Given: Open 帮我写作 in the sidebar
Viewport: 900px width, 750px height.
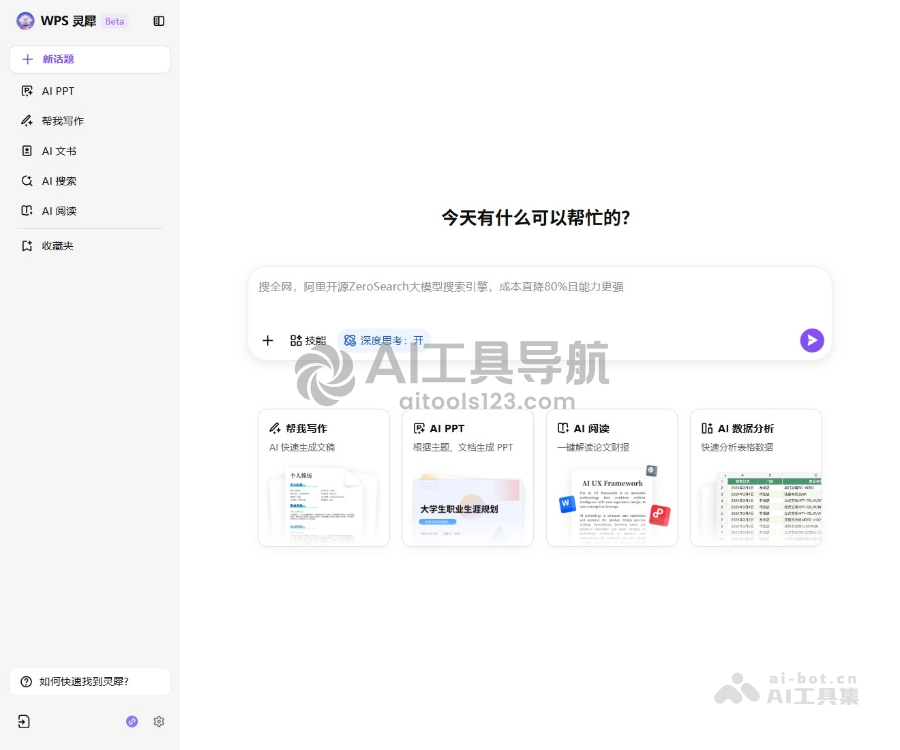Looking at the screenshot, I should coord(90,121).
